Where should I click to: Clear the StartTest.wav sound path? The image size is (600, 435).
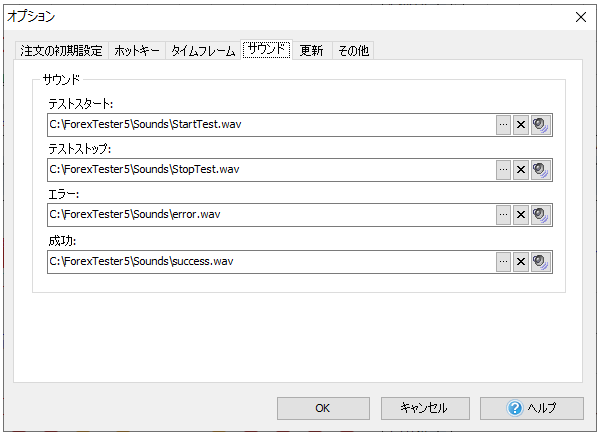click(x=520, y=125)
